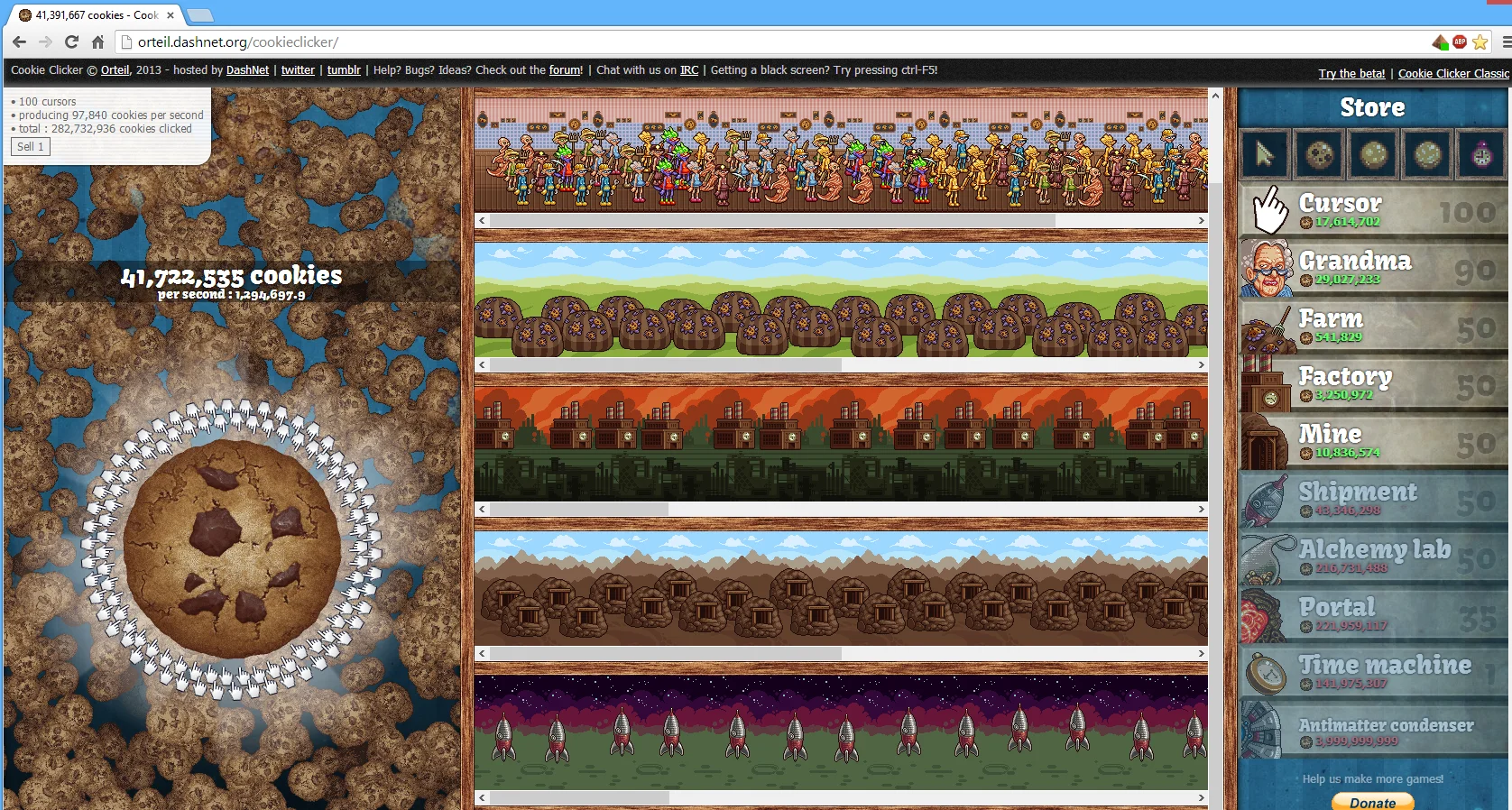Open the Chrome menu button

coord(1506,41)
